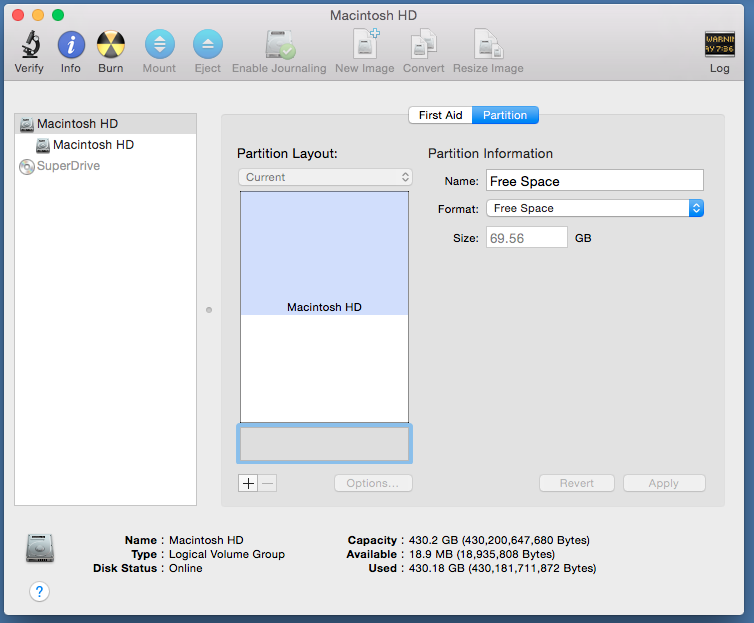
Task: Click the Options... button
Action: [x=374, y=483]
